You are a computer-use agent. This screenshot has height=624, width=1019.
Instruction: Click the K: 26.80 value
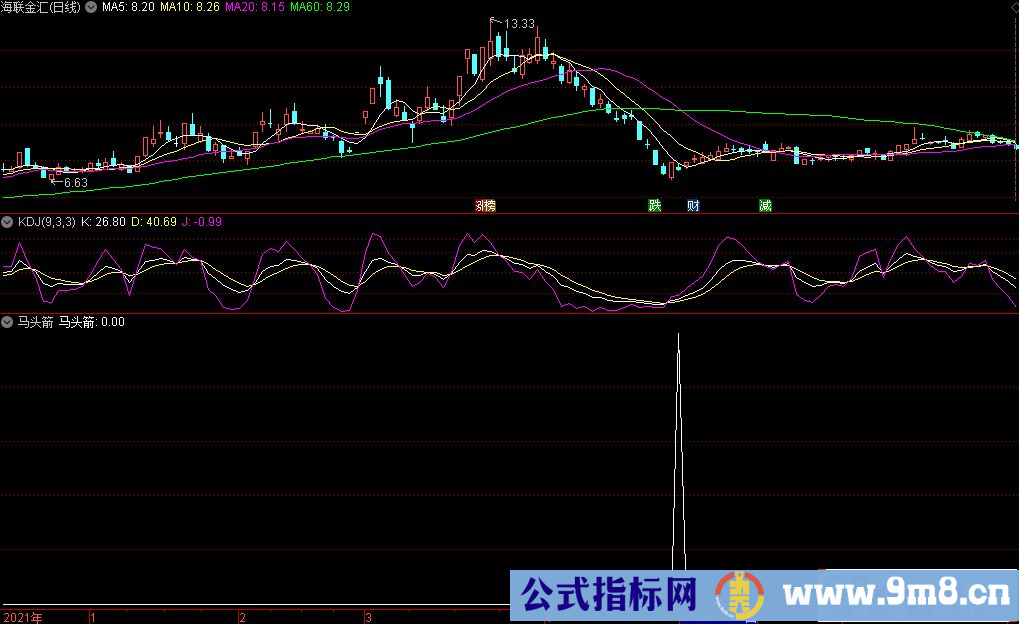pos(103,222)
